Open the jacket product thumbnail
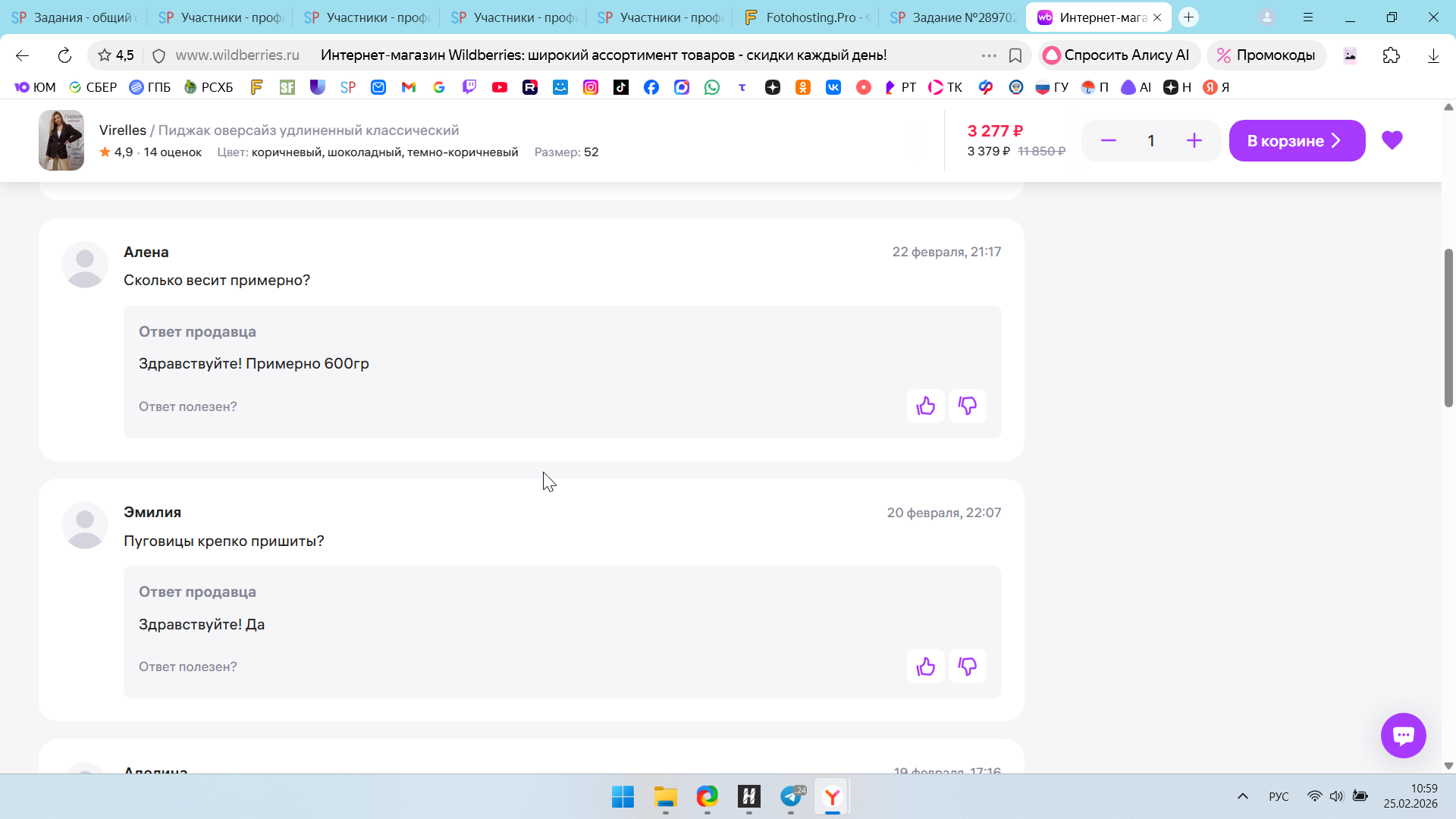The height and width of the screenshot is (819, 1456). [61, 140]
